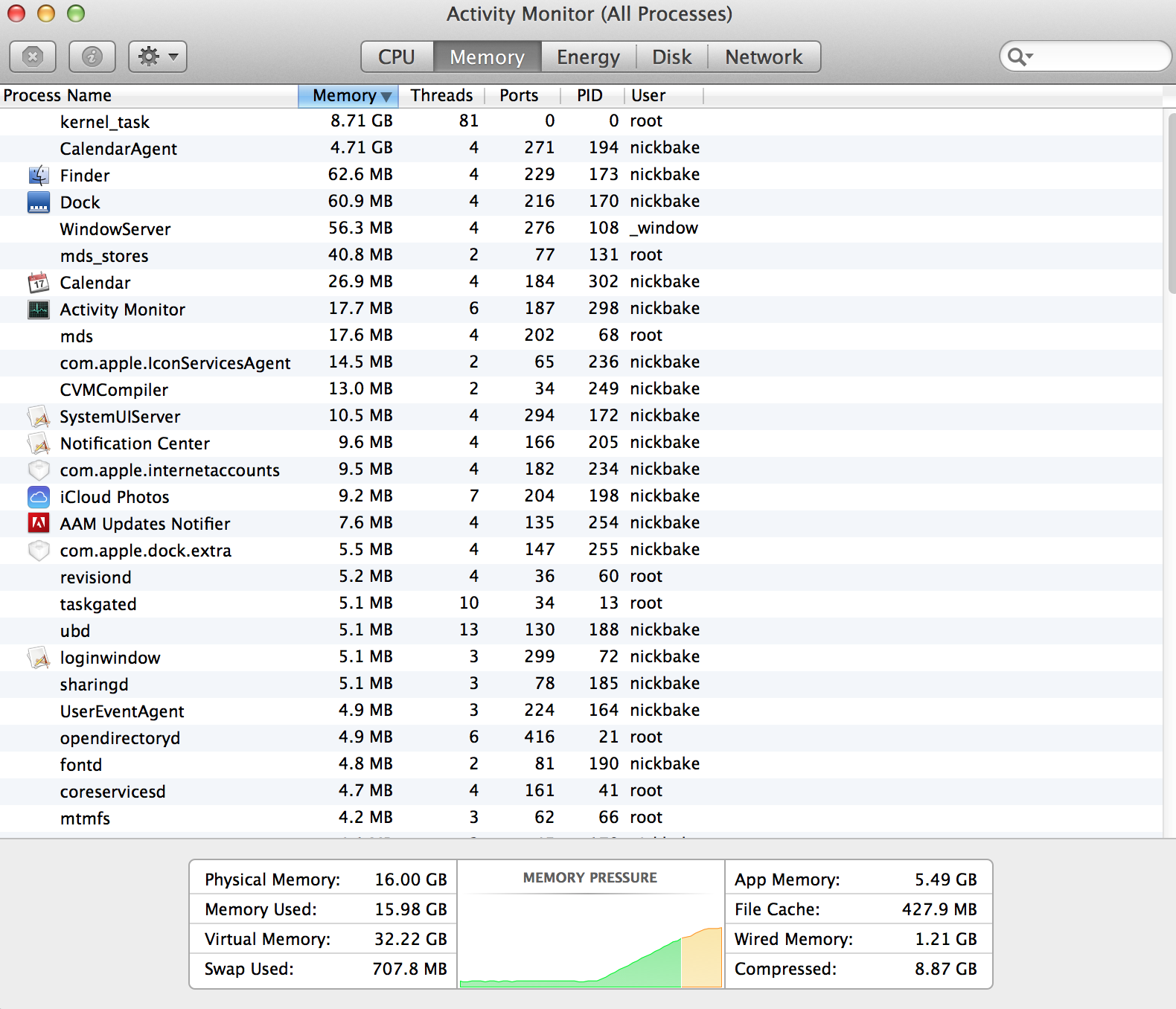Image resolution: width=1176 pixels, height=1009 pixels.
Task: Click the _window user cell for WindowServer
Action: coord(664,228)
